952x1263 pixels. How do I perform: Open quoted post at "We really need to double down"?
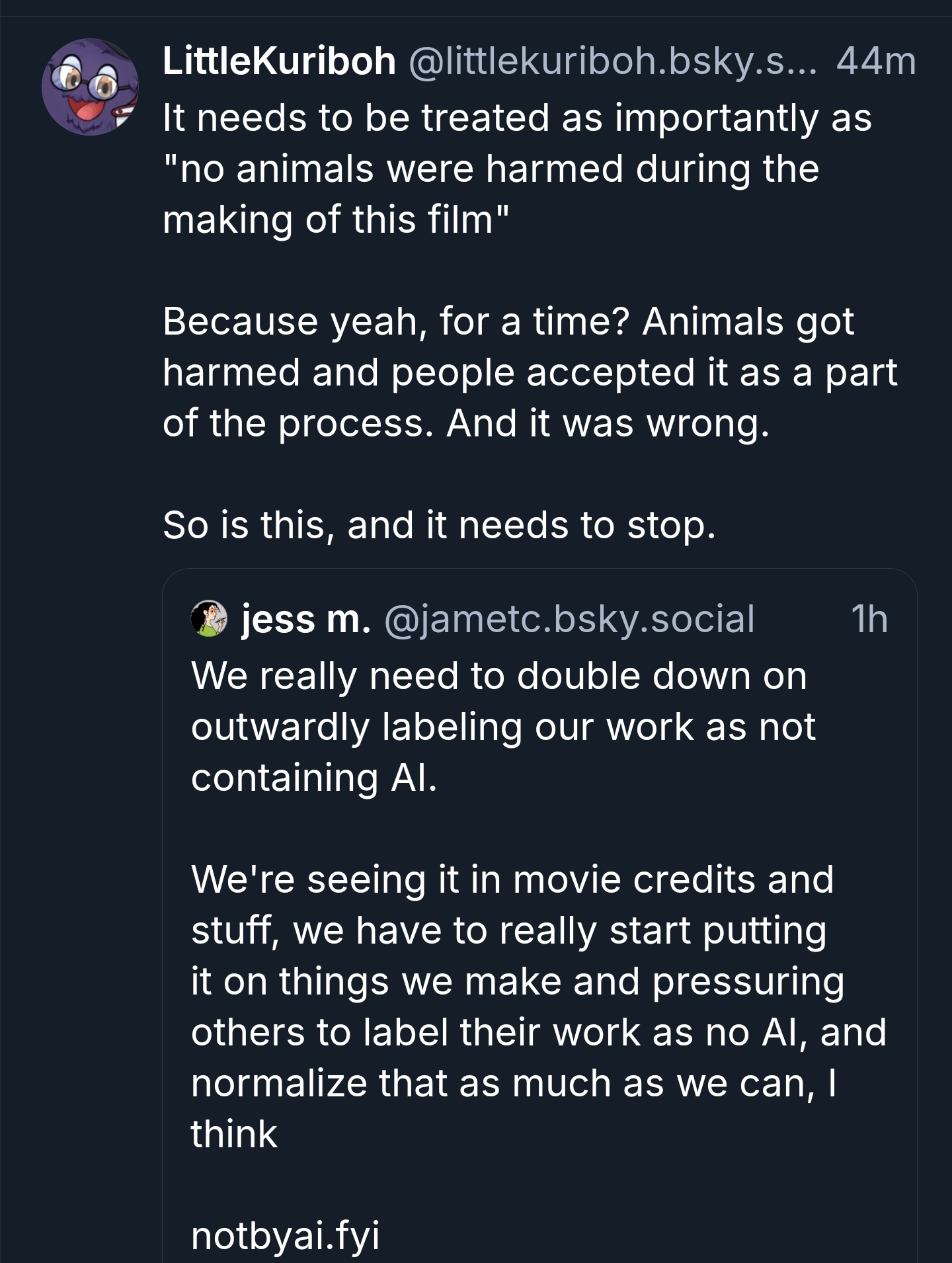pyautogui.click(x=498, y=676)
